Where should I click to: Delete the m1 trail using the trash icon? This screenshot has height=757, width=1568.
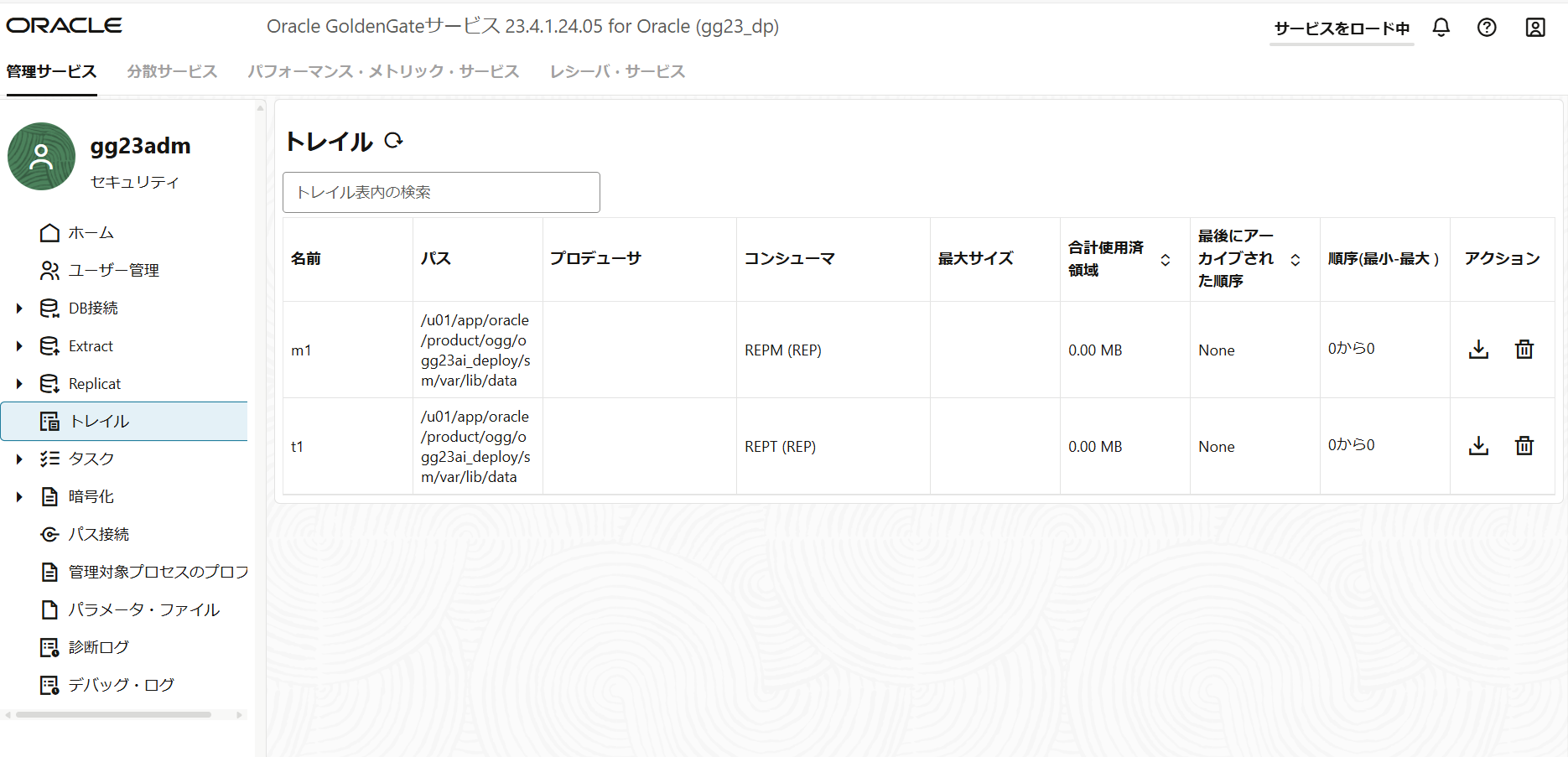pyautogui.click(x=1524, y=350)
